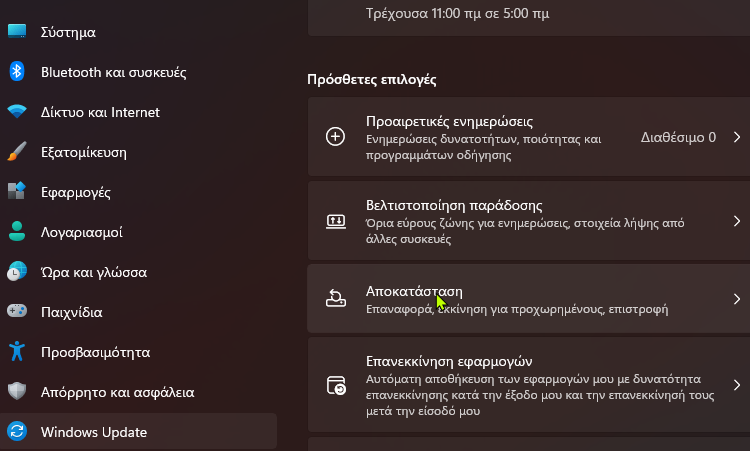Click the plus circle icon for Προαιρετικές ενημερώσεις
This screenshot has height=451, width=750.
pos(335,137)
